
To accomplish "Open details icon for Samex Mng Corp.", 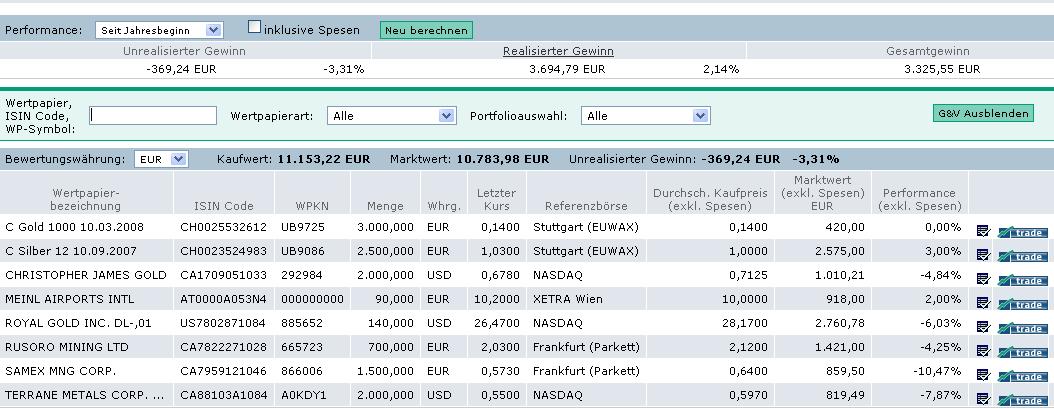I will (x=983, y=376).
